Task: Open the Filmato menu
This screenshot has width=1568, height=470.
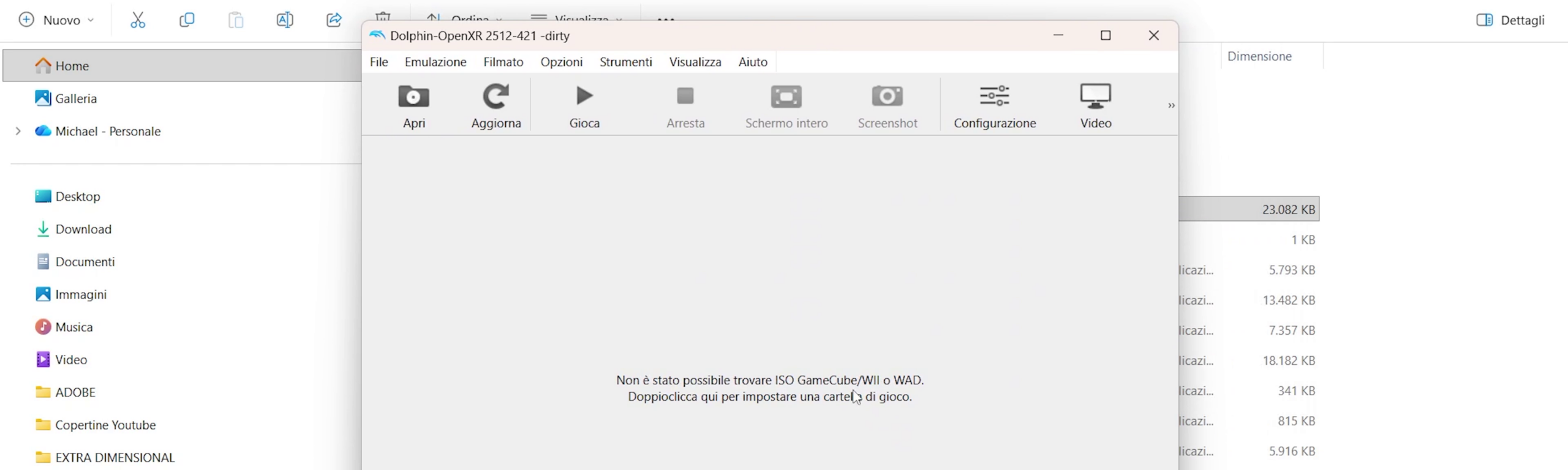Action: pos(503,62)
